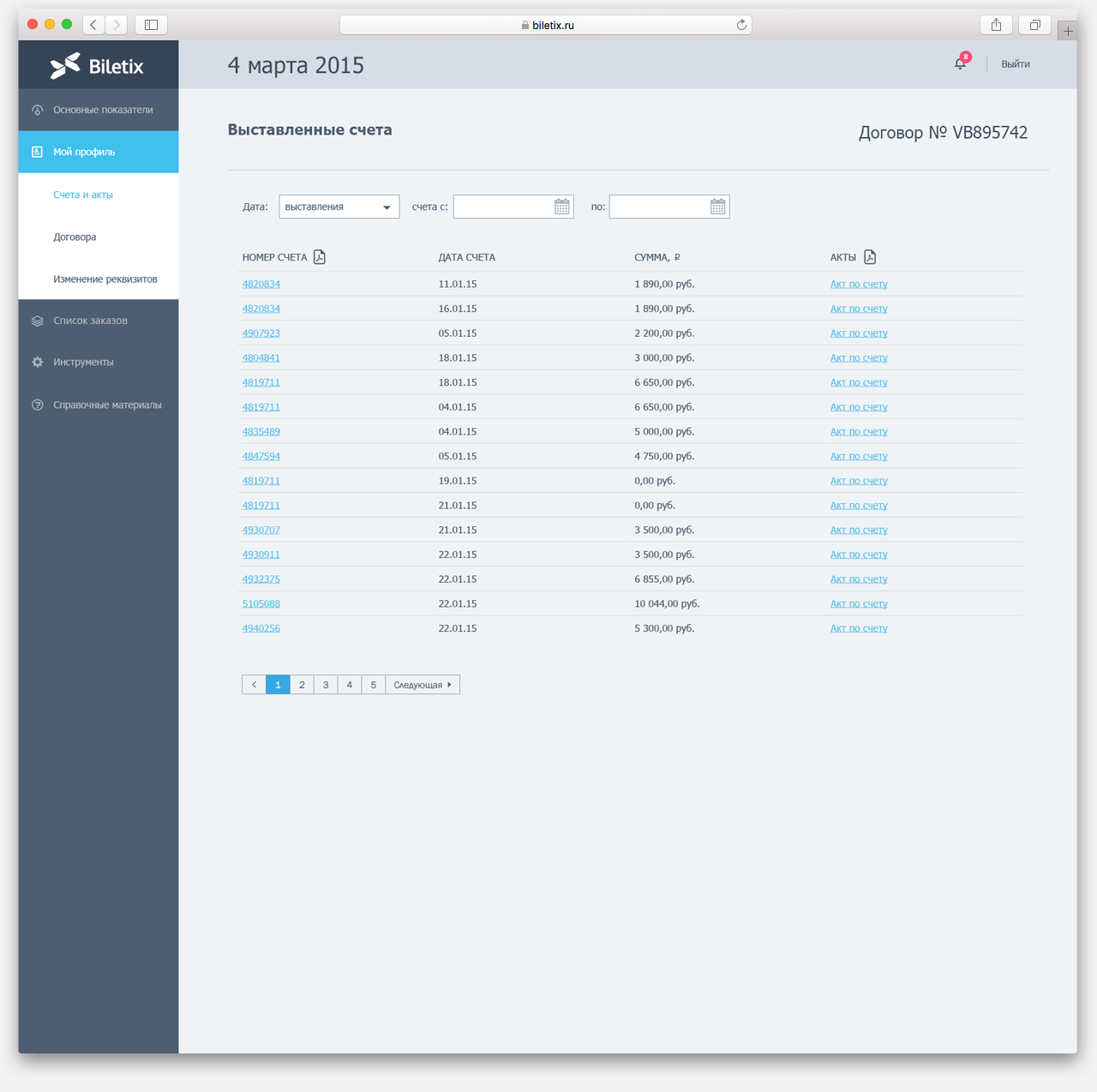Go to page 5 of invoices

(x=374, y=685)
